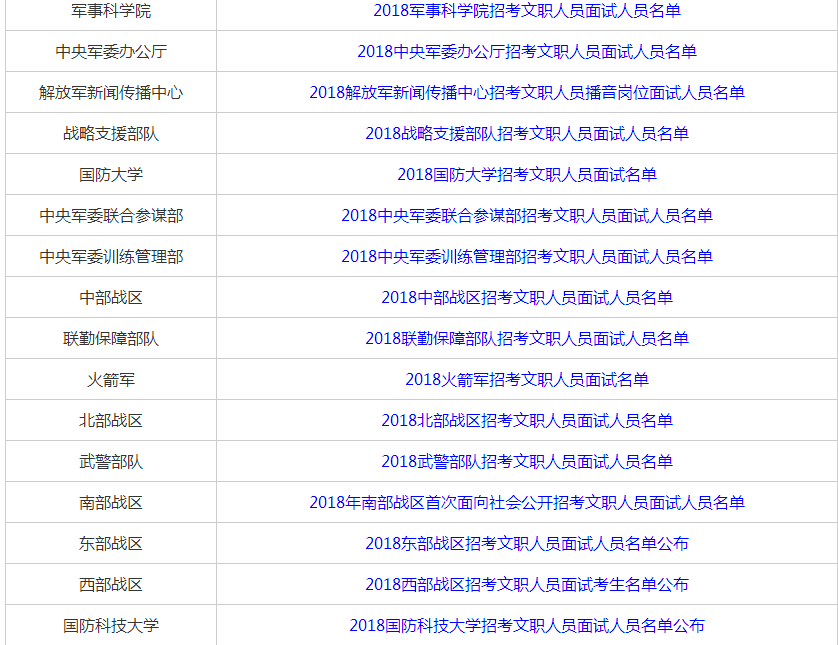This screenshot has height=645, width=838.
Task: Open the 2018中央军委办公厅 interview list link
Action: click(527, 51)
